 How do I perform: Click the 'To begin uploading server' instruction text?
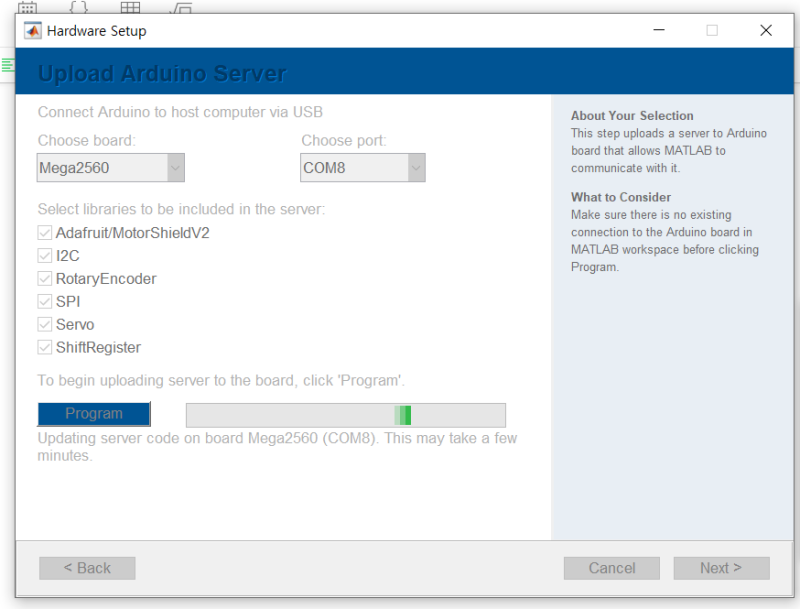point(221,380)
